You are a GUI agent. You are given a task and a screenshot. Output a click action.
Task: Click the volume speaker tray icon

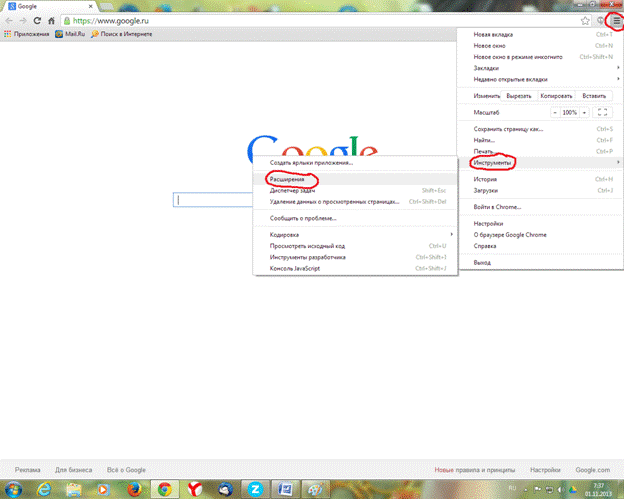pyautogui.click(x=561, y=489)
